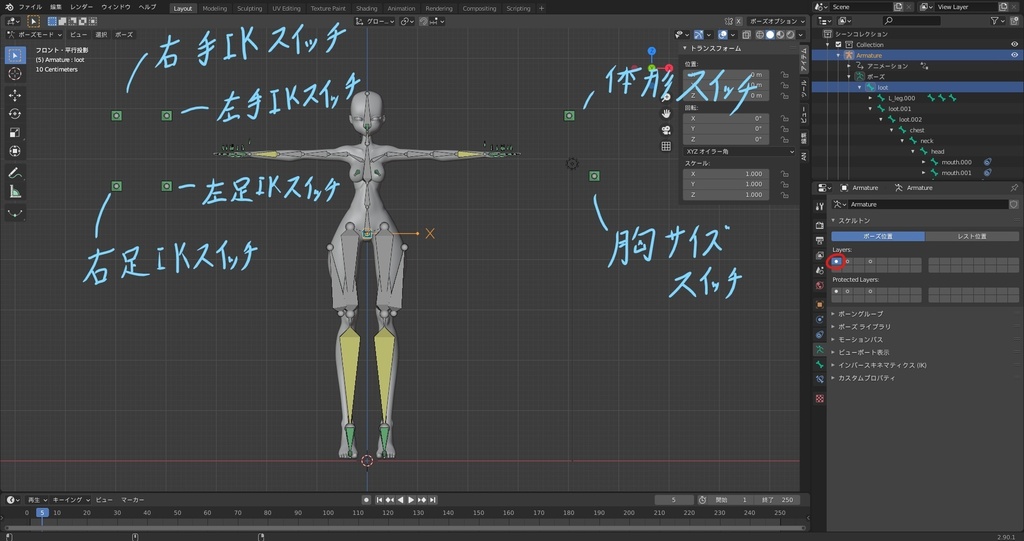The image size is (1024, 541).
Task: Open the レンダー menu
Action: [81, 7]
